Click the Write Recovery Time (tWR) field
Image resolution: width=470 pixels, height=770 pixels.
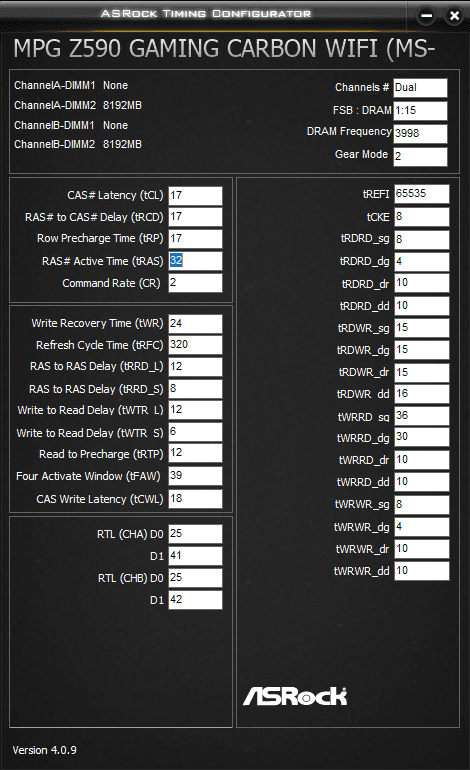(x=195, y=324)
